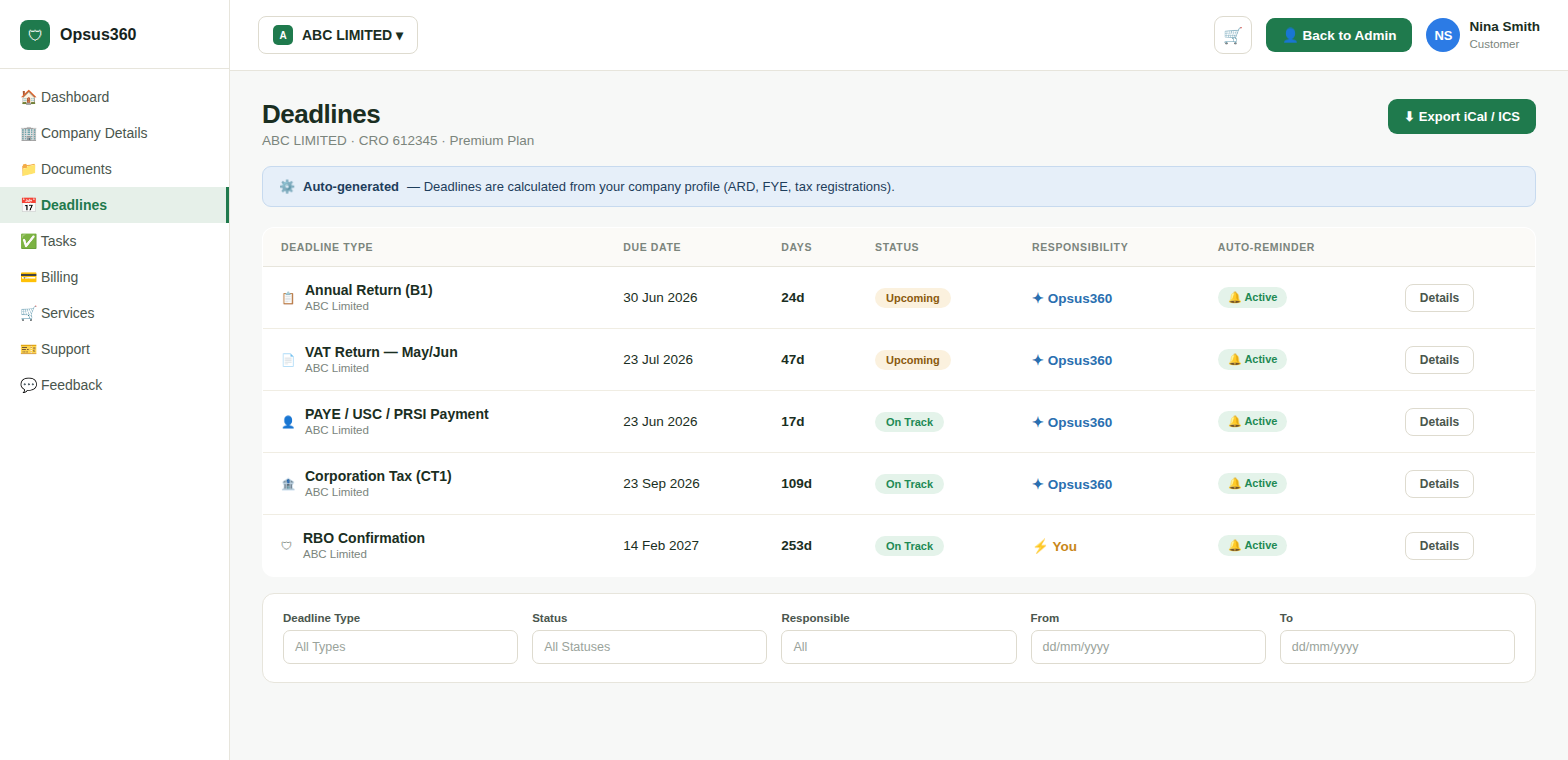This screenshot has width=1568, height=760.
Task: Open Details for RBO Confirmation
Action: point(1439,546)
